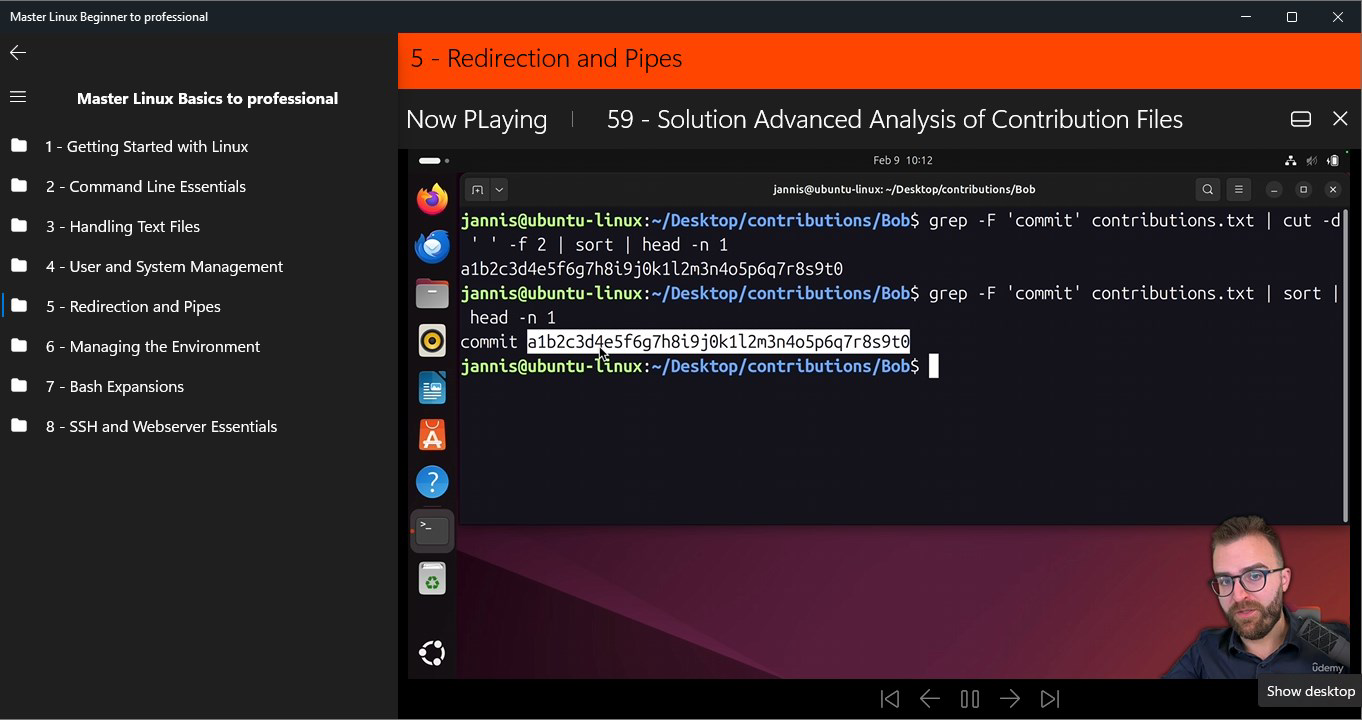1362x720 pixels.
Task: Toggle picture-in-picture mode for the video
Action: 1300,118
